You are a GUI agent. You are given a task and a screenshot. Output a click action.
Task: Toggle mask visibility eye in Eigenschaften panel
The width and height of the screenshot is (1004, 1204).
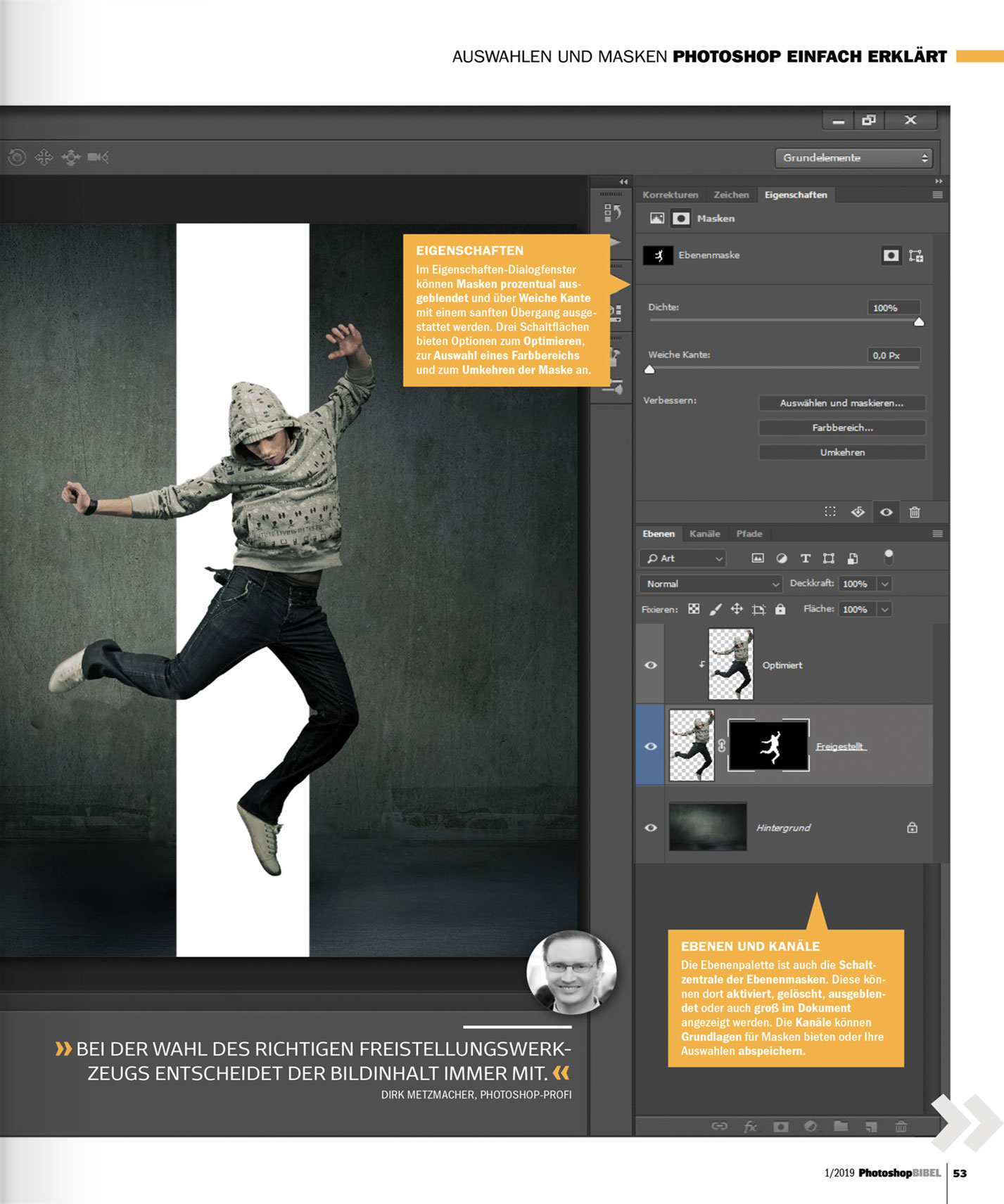click(887, 512)
